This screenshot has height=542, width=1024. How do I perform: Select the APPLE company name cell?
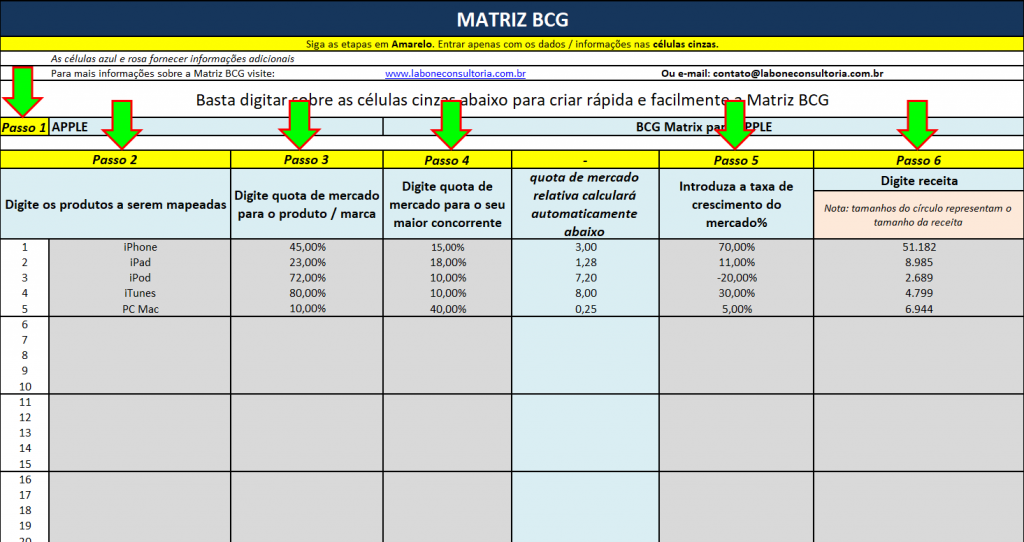[216, 127]
